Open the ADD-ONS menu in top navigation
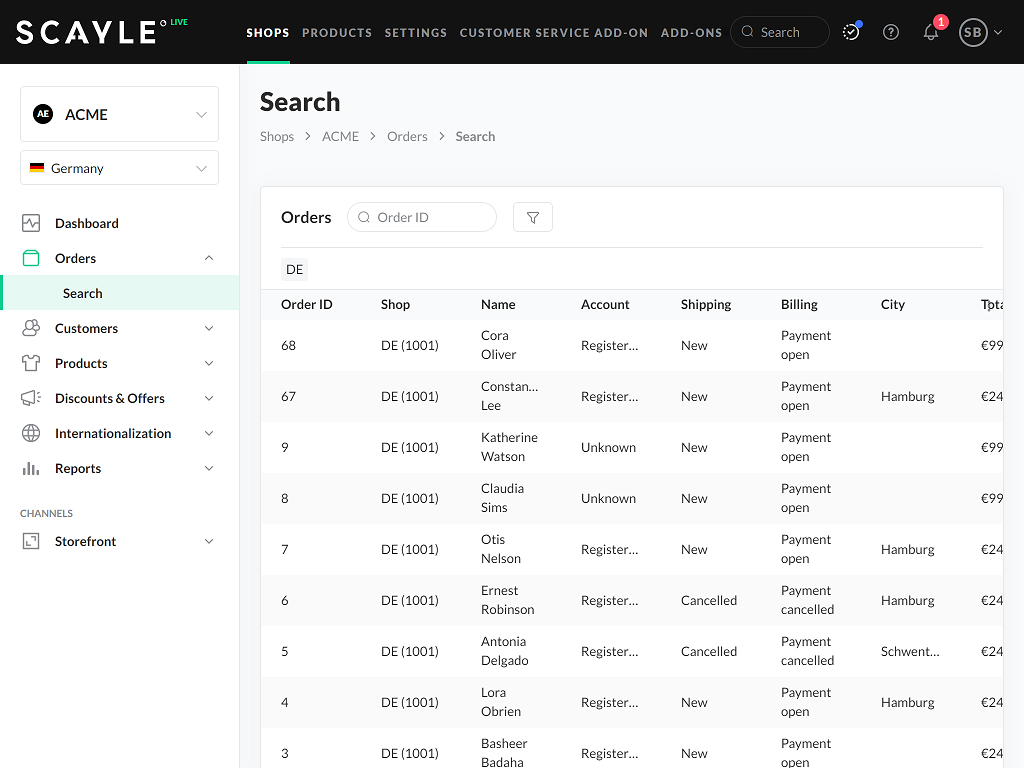1024x768 pixels. [x=691, y=32]
